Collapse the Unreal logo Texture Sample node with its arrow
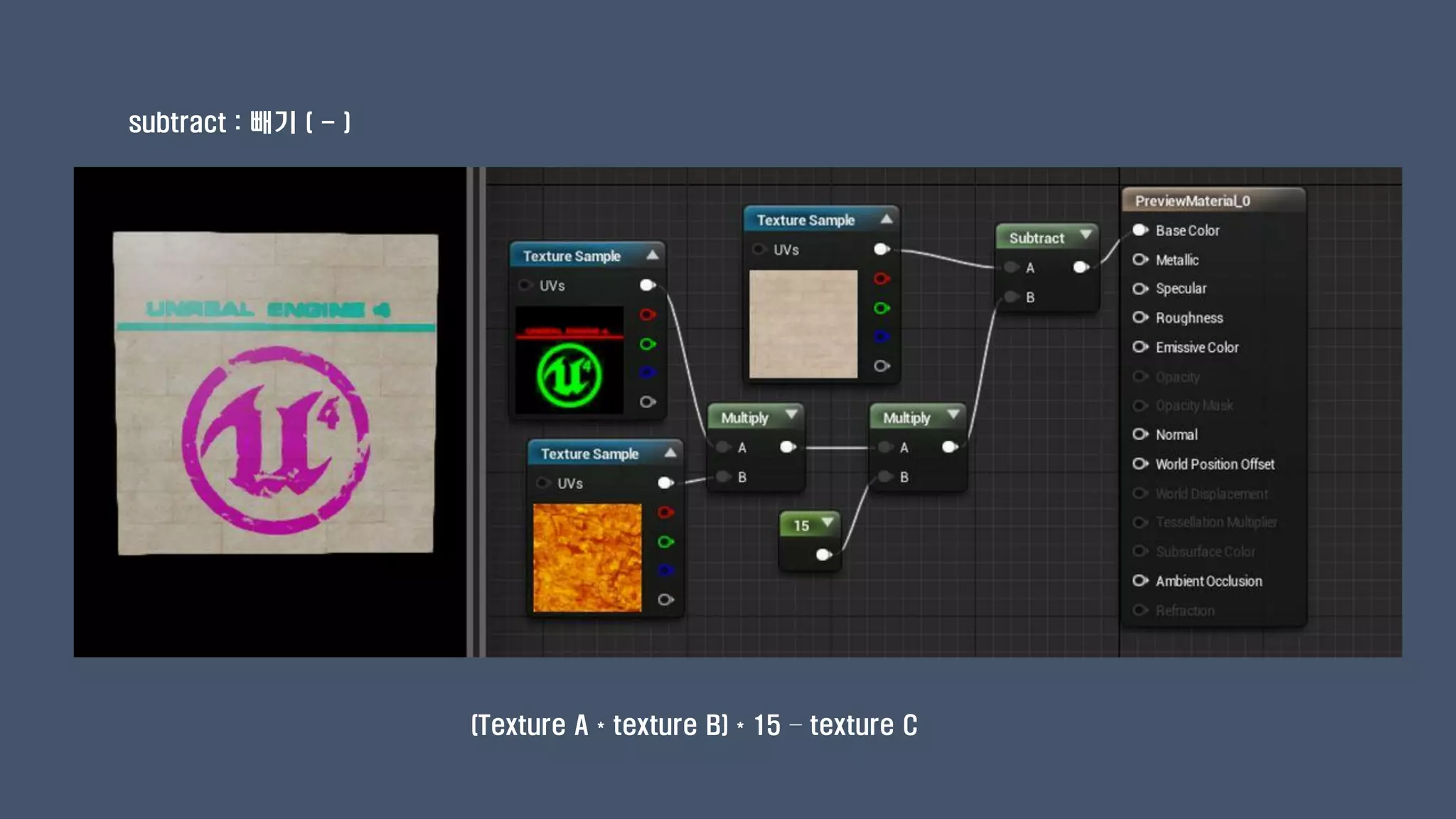The height and width of the screenshot is (819, 1456). 653,255
